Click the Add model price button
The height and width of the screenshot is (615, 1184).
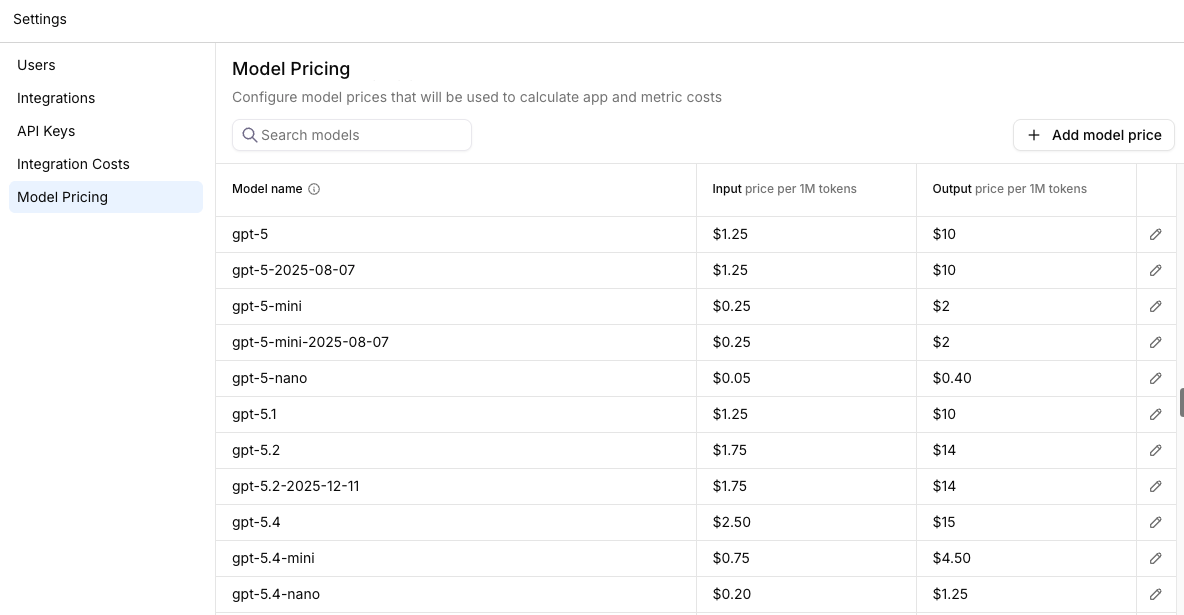click(x=1093, y=135)
